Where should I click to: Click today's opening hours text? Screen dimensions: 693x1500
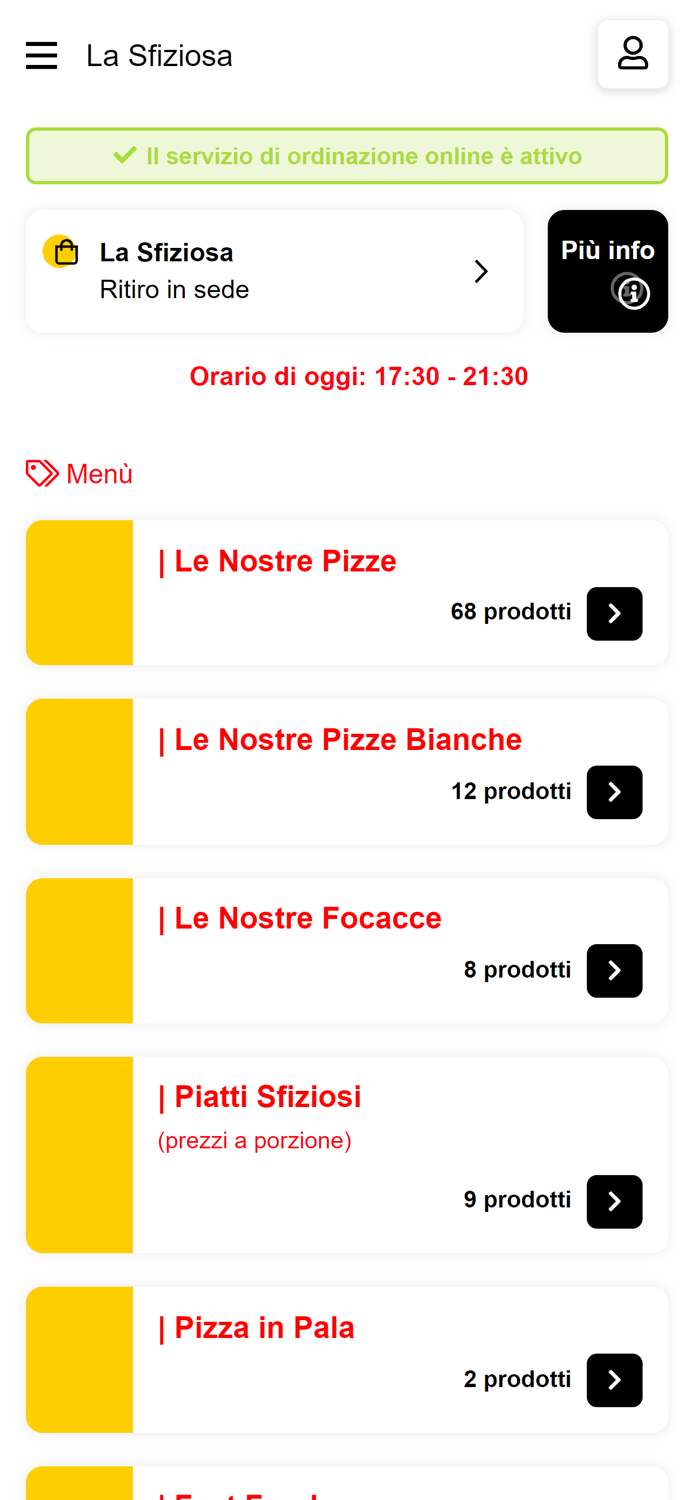click(360, 376)
